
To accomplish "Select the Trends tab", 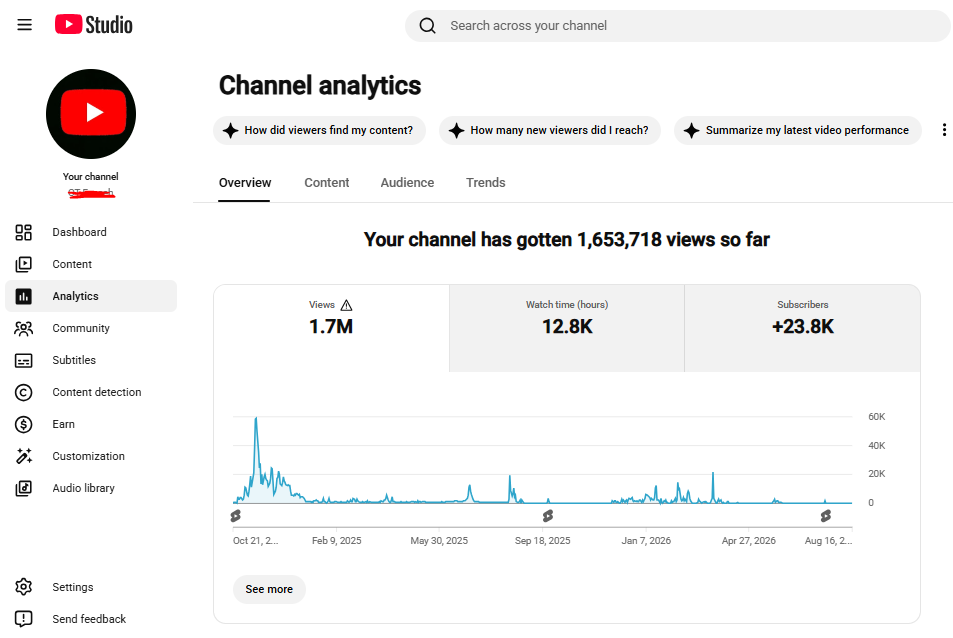I will [486, 183].
